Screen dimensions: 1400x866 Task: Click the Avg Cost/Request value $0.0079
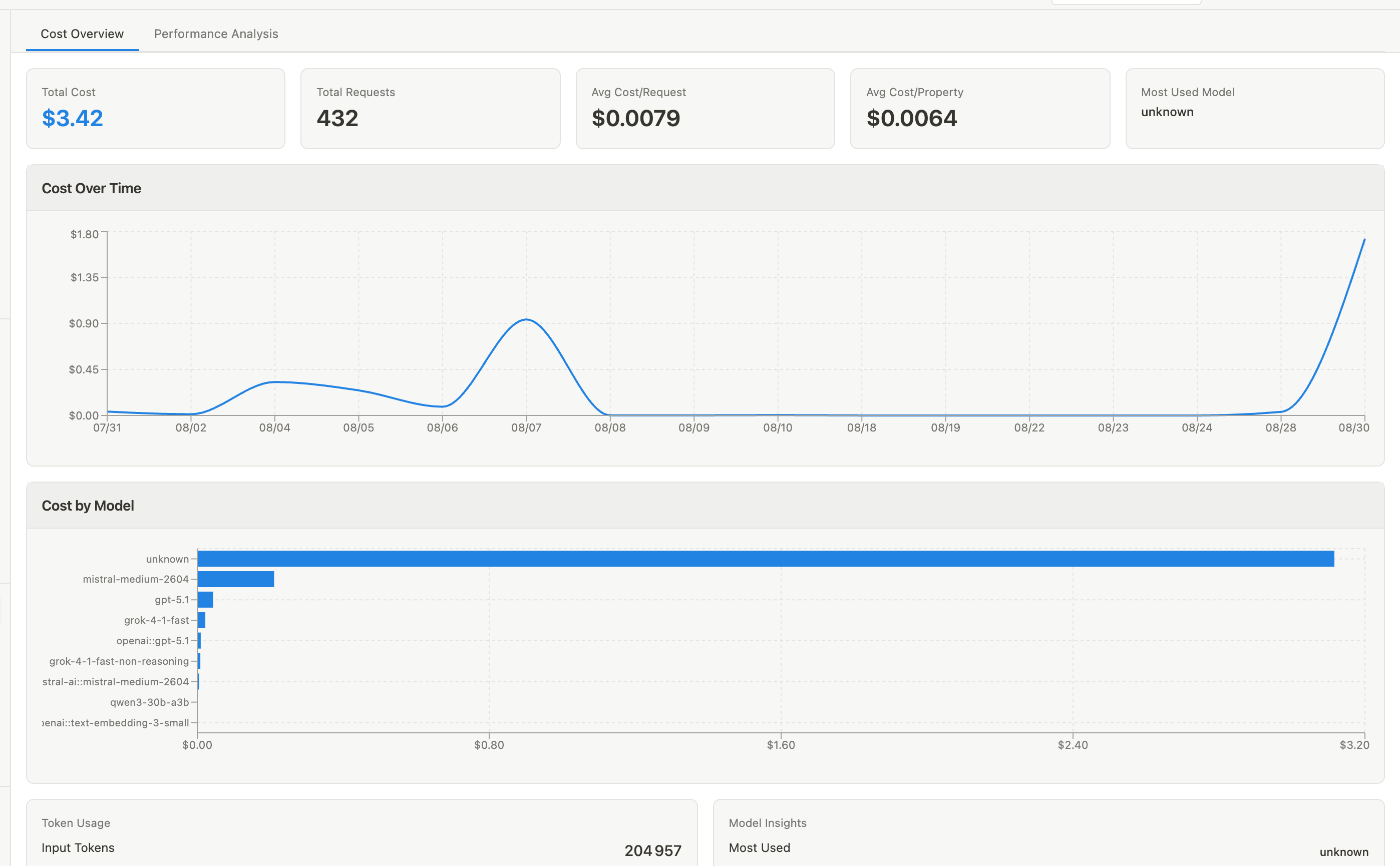[x=636, y=118]
